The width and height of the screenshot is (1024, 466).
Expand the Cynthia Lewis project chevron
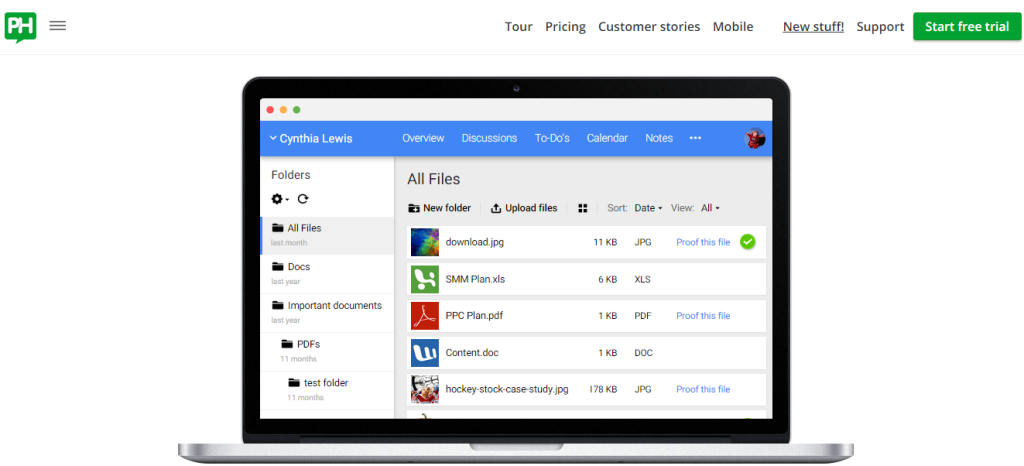click(x=273, y=138)
